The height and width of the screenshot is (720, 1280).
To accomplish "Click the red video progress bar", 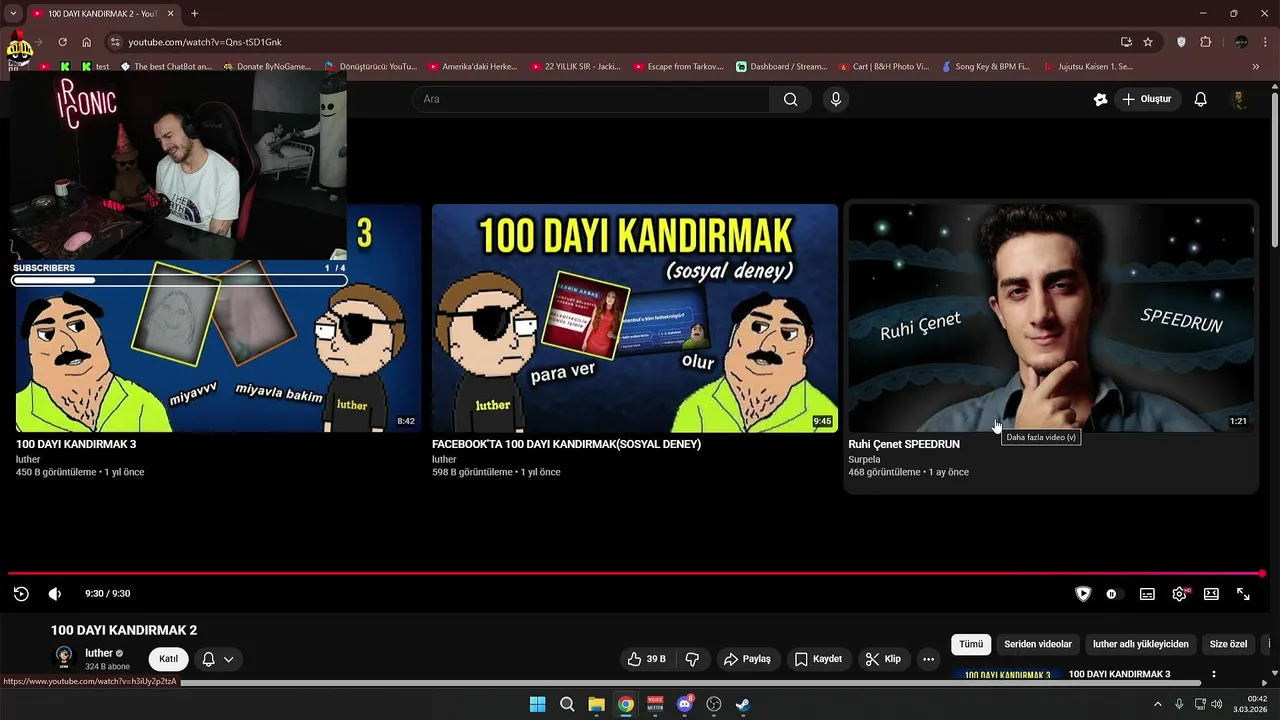I will pos(634,574).
